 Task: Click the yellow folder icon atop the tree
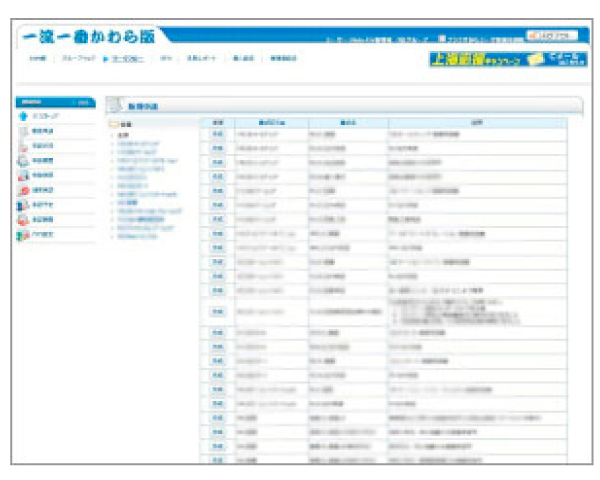pyautogui.click(x=112, y=124)
